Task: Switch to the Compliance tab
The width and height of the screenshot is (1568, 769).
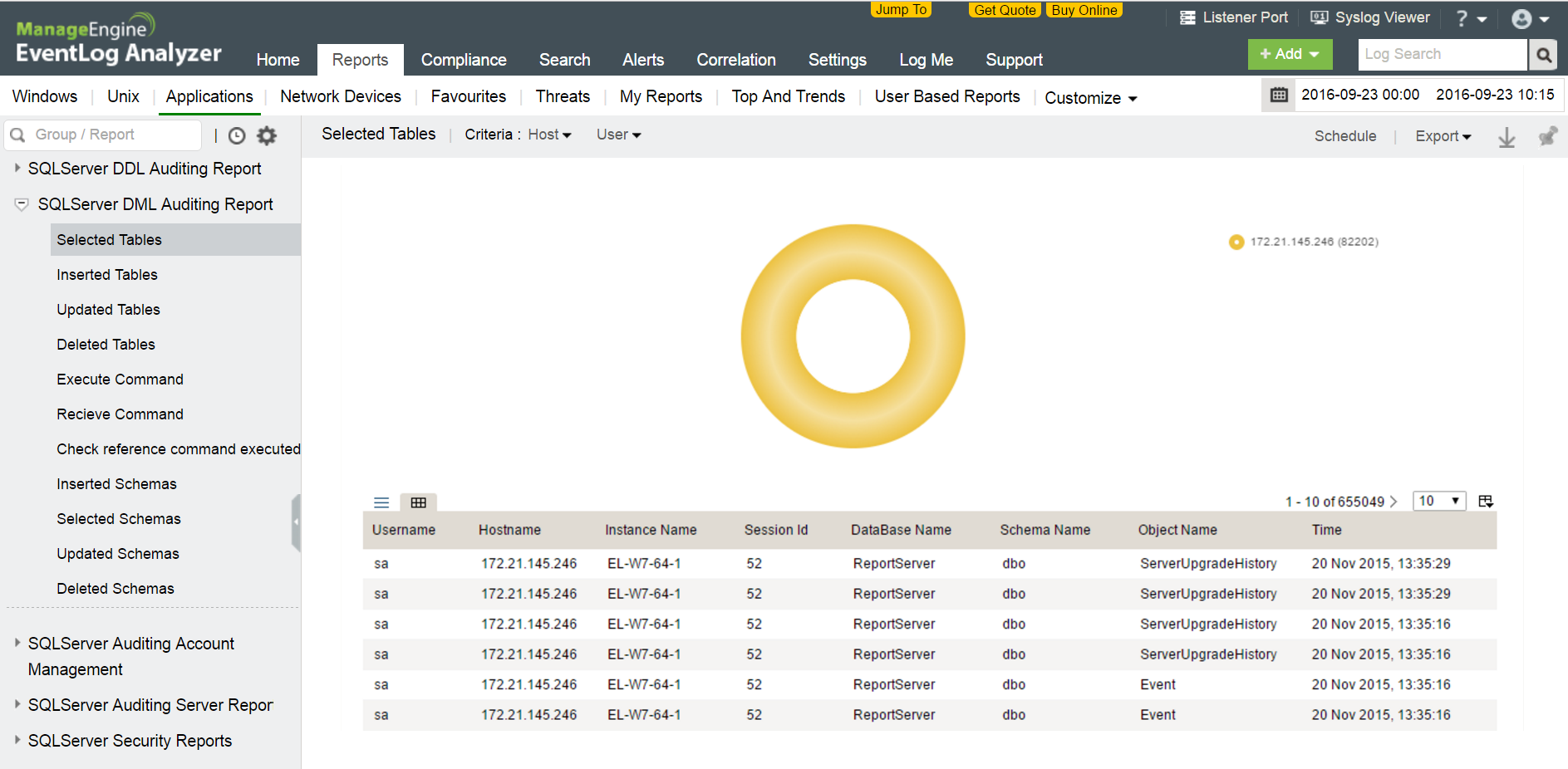Action: click(x=463, y=60)
